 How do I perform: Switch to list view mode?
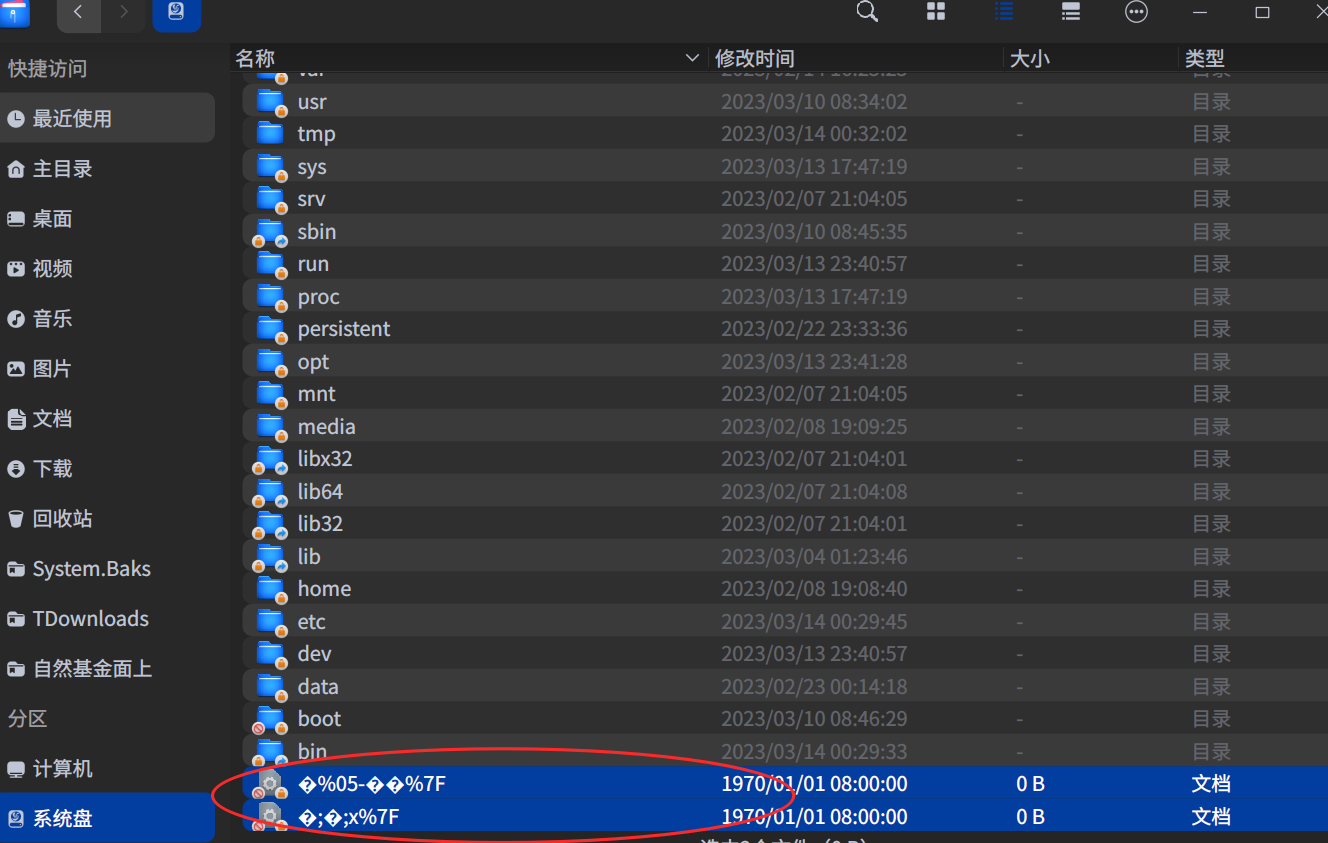pyautogui.click(x=1004, y=12)
